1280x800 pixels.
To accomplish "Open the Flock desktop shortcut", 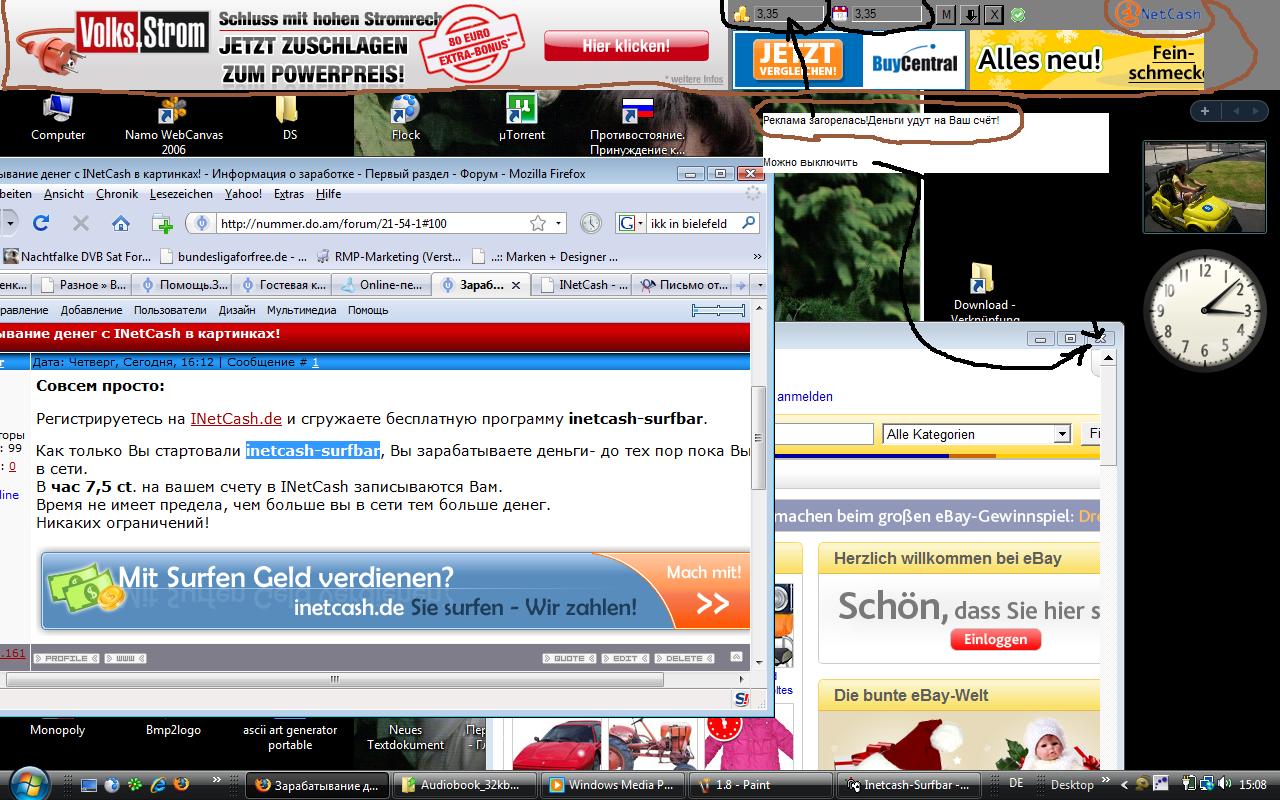I will pos(405,119).
